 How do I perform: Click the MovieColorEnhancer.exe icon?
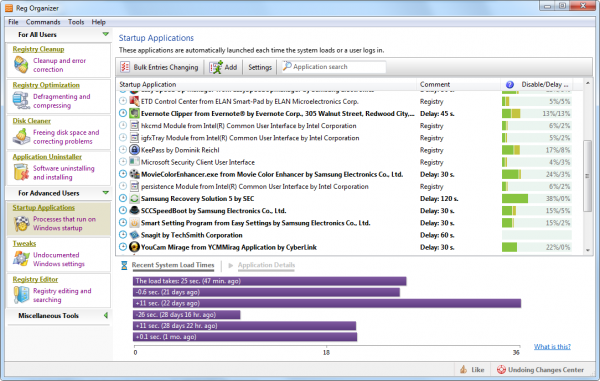tap(134, 174)
